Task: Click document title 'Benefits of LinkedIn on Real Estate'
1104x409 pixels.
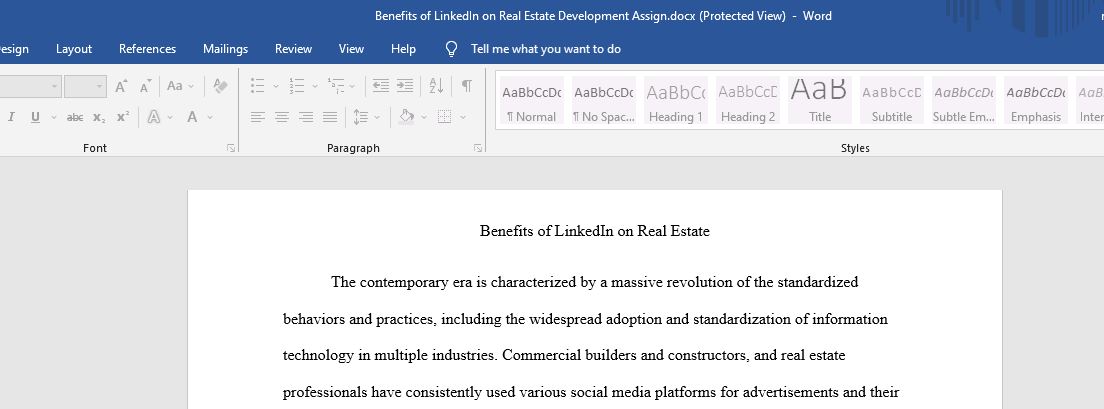Action: (x=594, y=231)
